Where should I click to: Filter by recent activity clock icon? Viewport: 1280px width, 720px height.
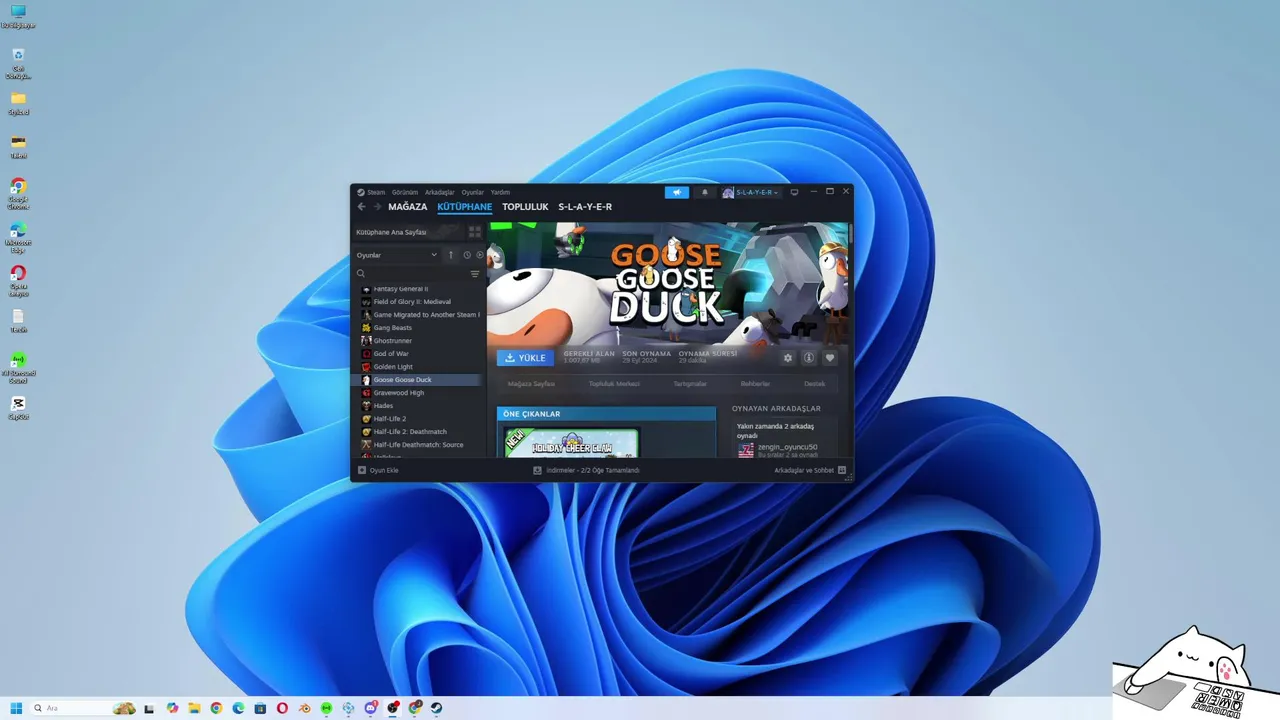point(466,255)
